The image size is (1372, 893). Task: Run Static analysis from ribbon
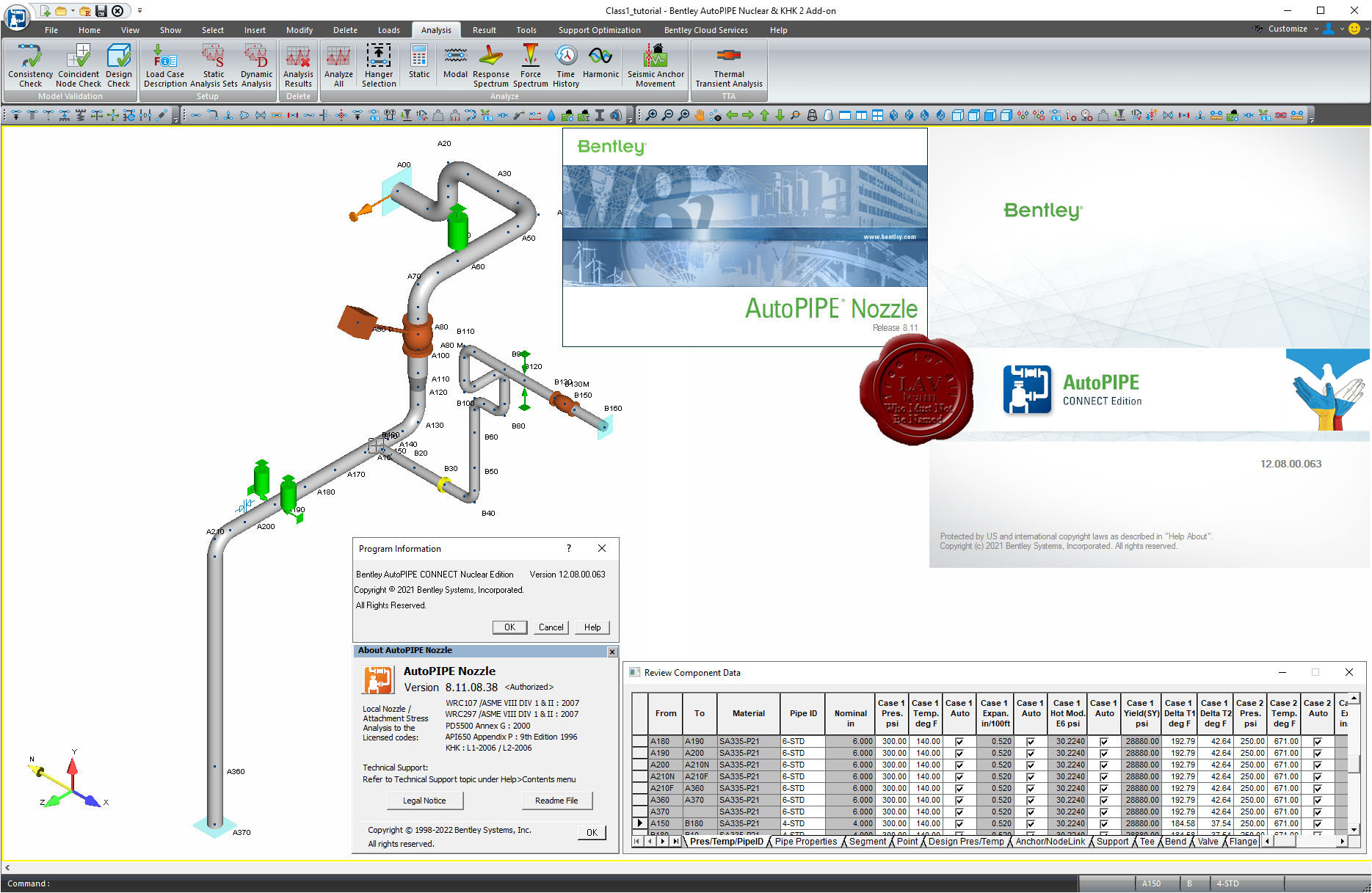419,61
